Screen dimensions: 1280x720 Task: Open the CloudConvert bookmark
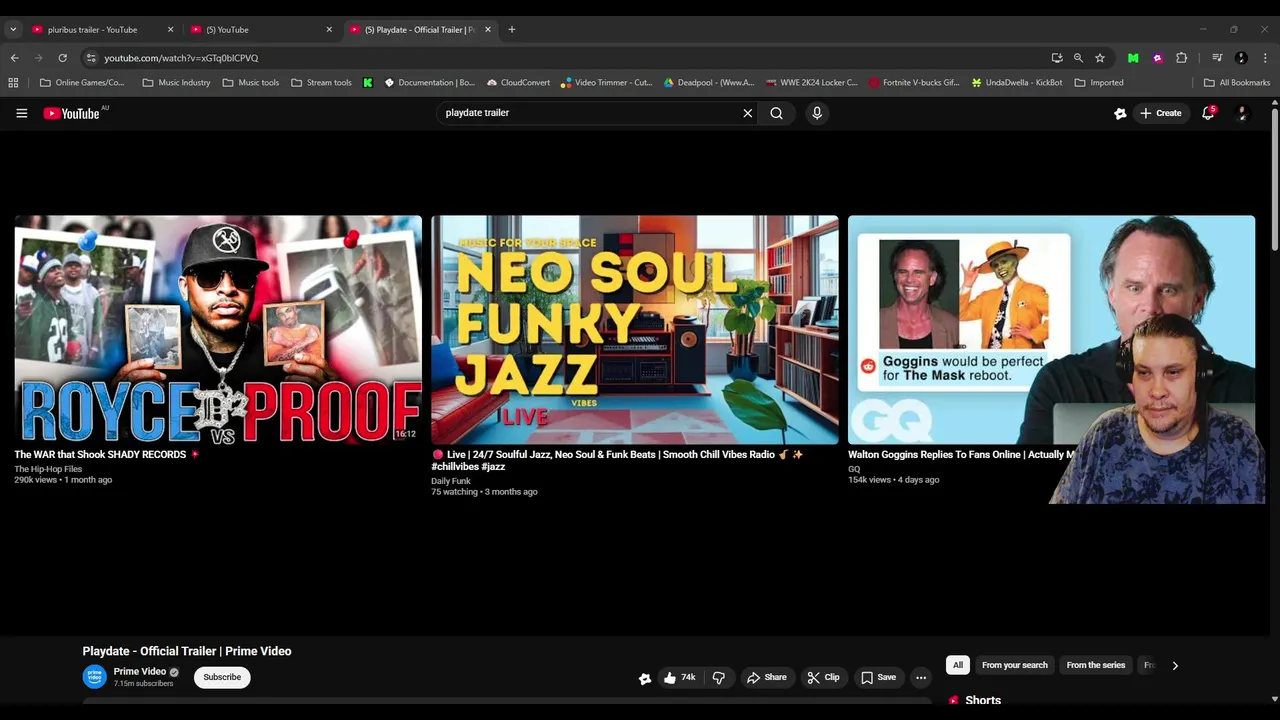pyautogui.click(x=518, y=83)
